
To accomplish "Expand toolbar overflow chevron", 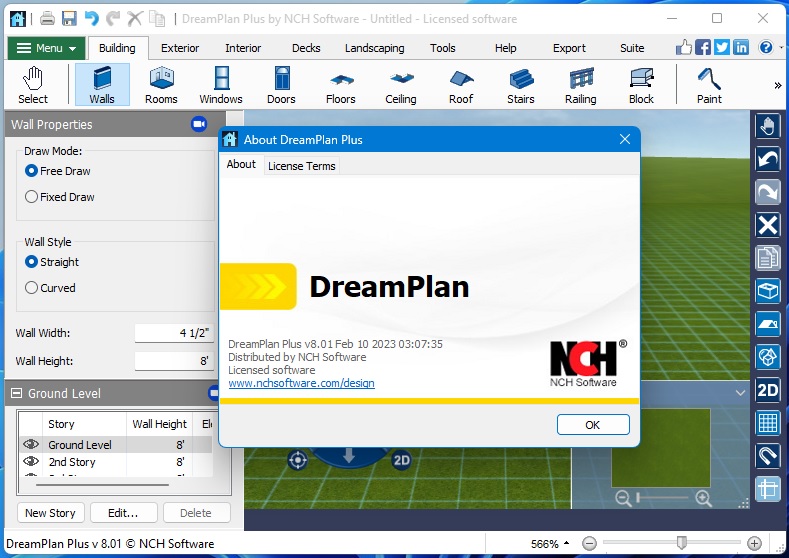I will point(778,86).
